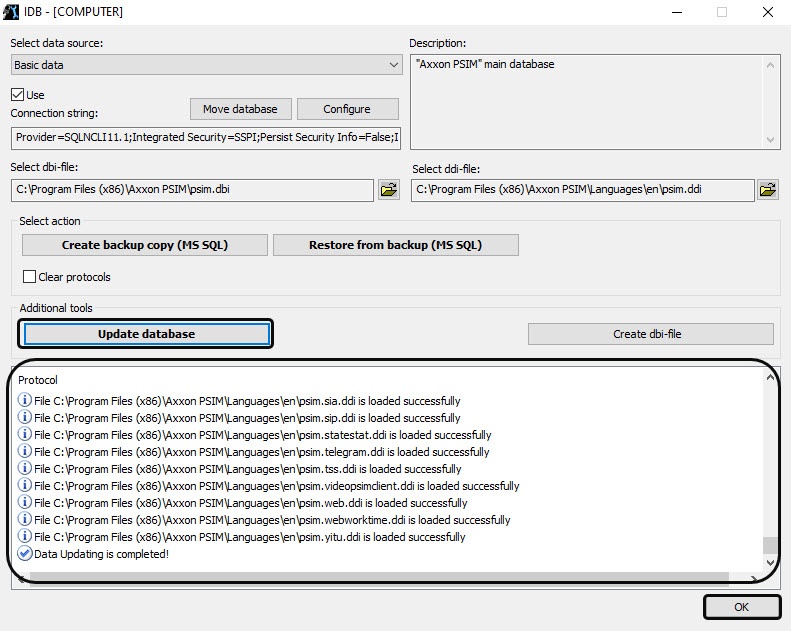791x631 pixels.
Task: Select the psim.sip.ddi loaded successfully line
Action: [x=247, y=418]
